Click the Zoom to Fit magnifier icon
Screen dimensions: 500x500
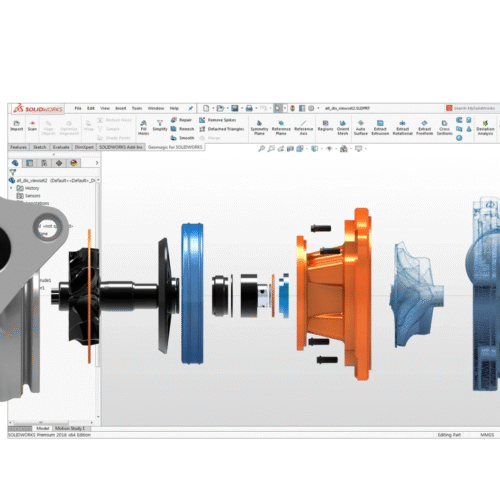tap(262, 149)
